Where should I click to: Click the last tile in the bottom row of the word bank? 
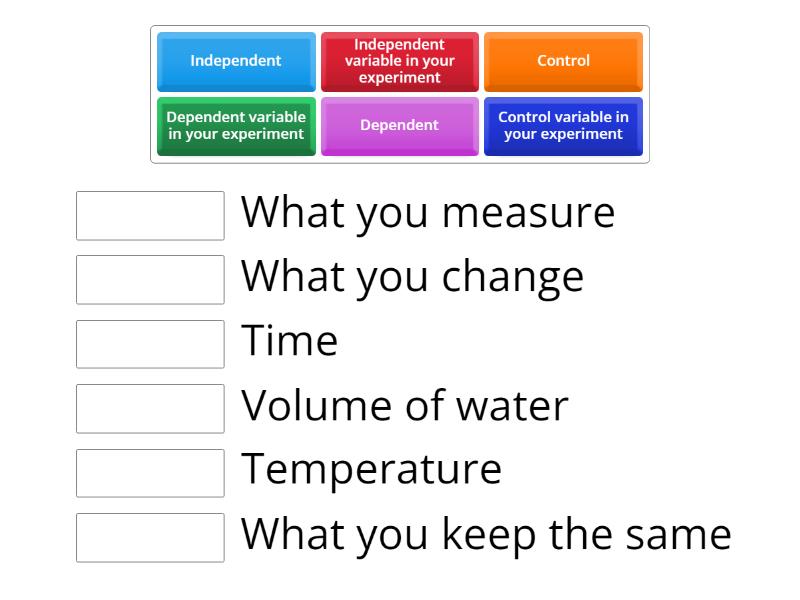tap(563, 126)
